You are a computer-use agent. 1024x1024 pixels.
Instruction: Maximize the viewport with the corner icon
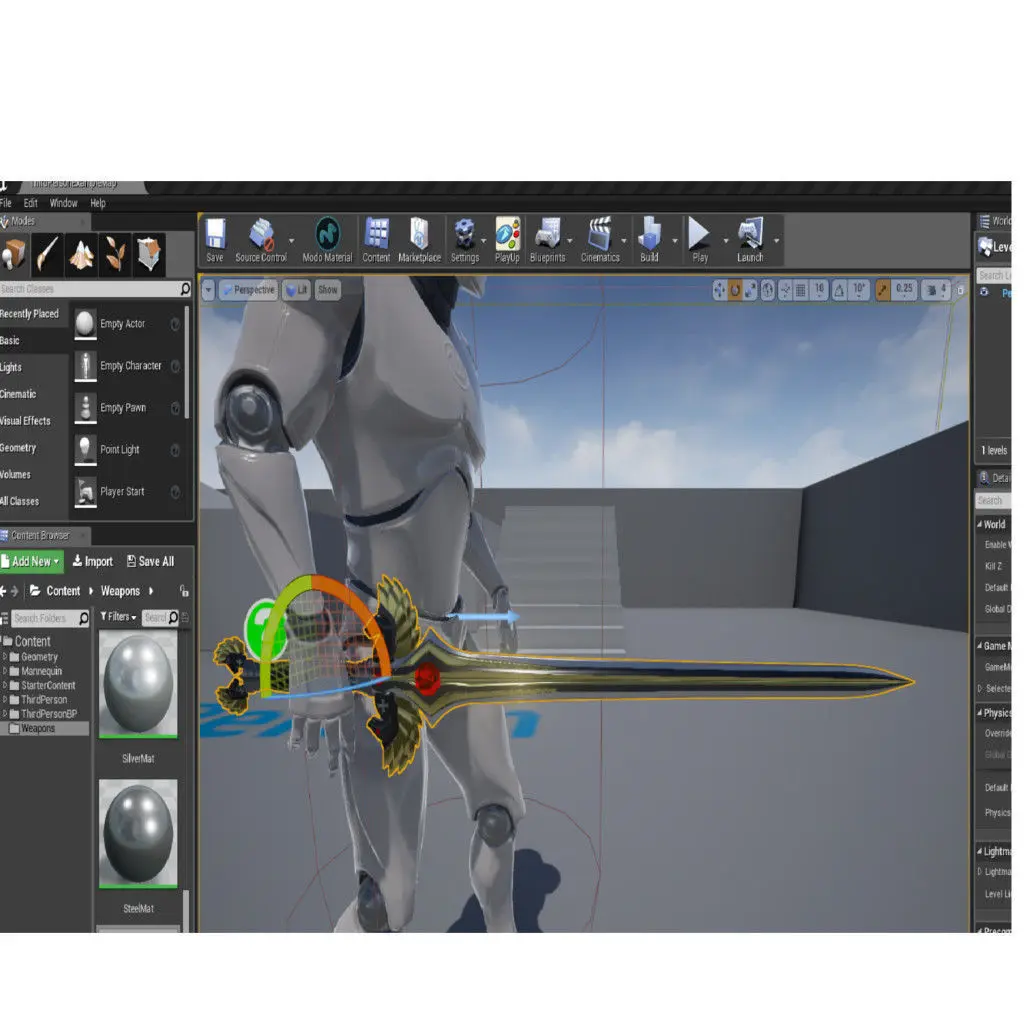[x=960, y=290]
